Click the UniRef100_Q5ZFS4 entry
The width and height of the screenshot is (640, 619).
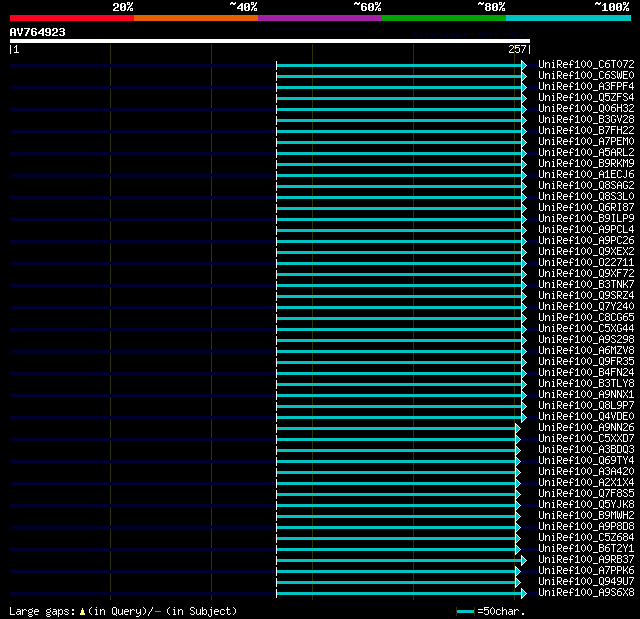click(586, 98)
